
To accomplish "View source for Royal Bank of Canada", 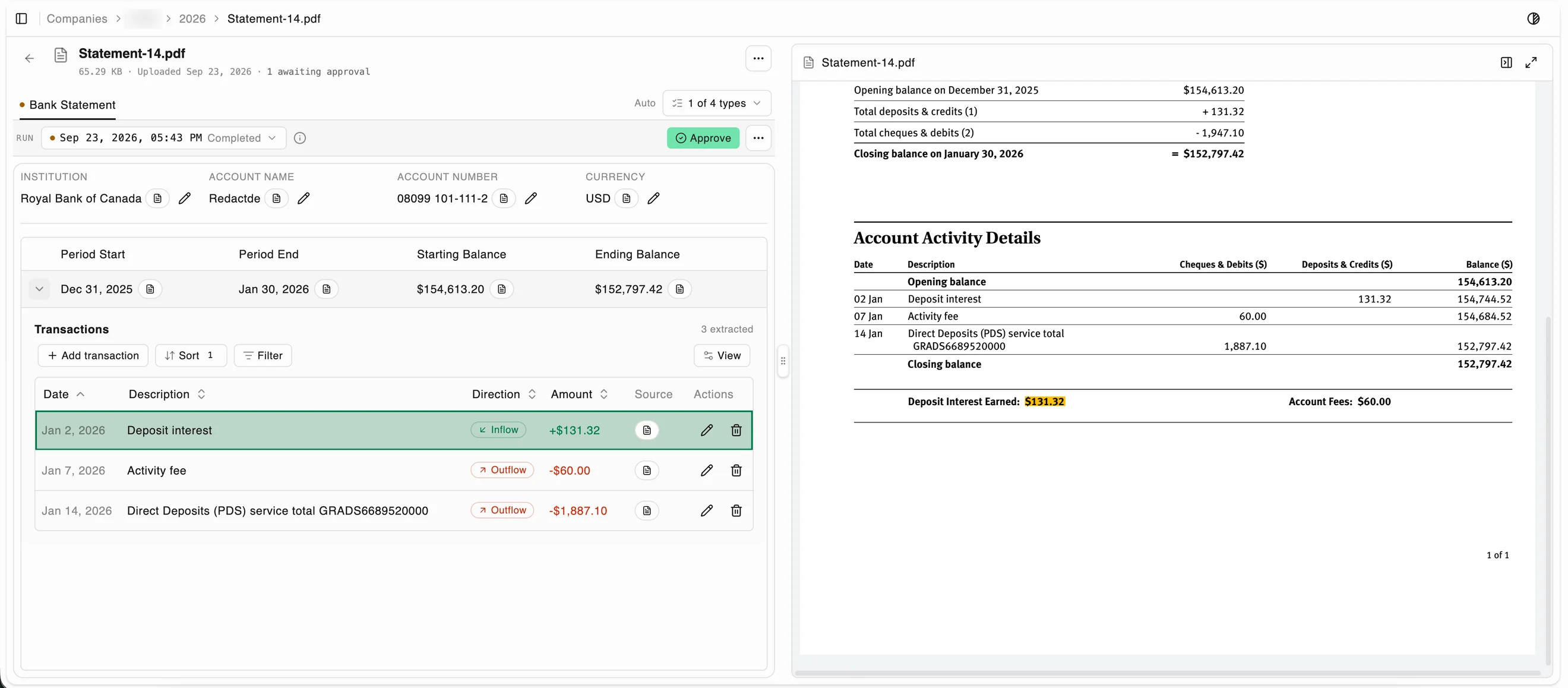I will tap(157, 198).
